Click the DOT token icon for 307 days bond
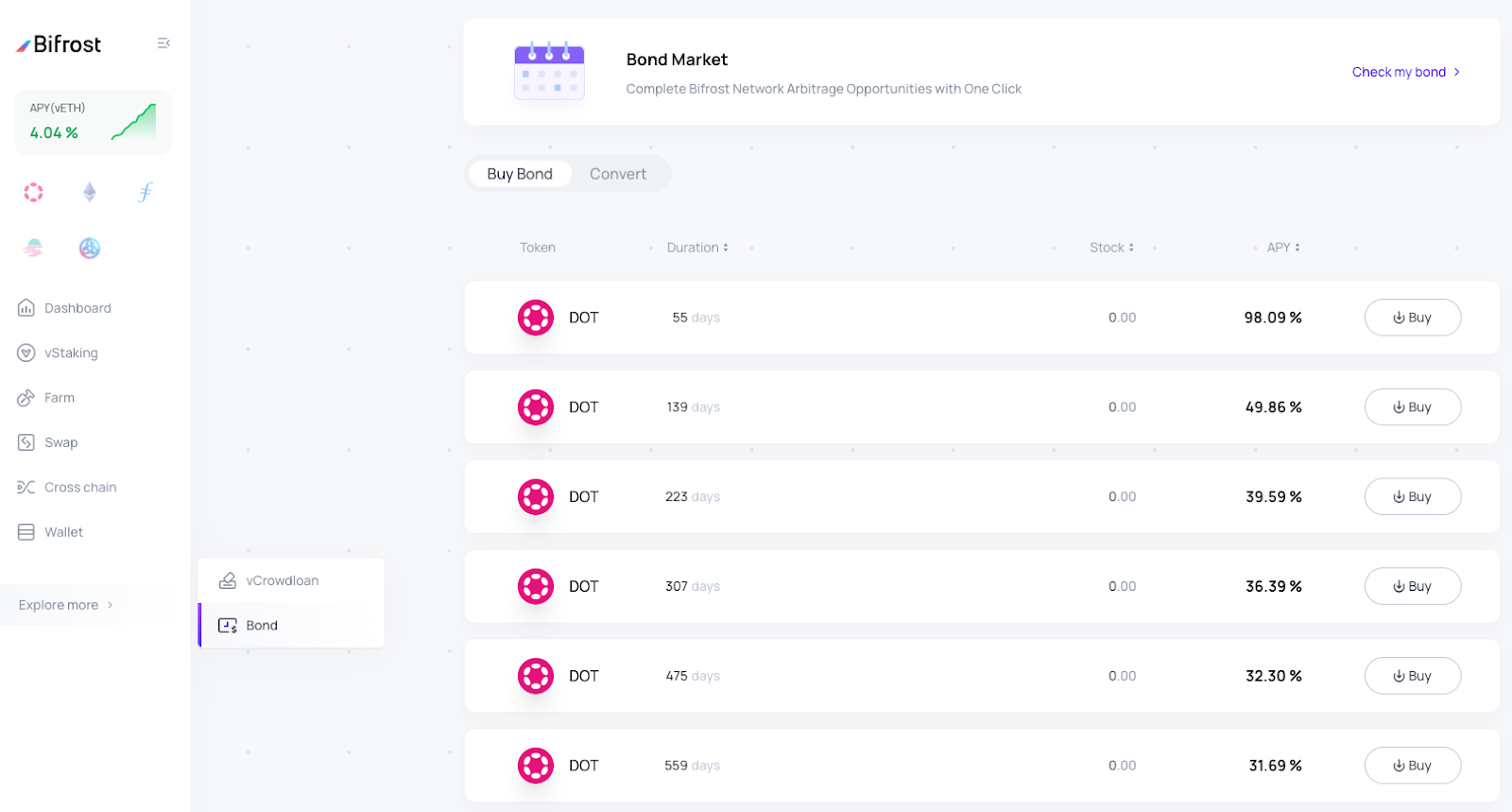 coord(536,586)
